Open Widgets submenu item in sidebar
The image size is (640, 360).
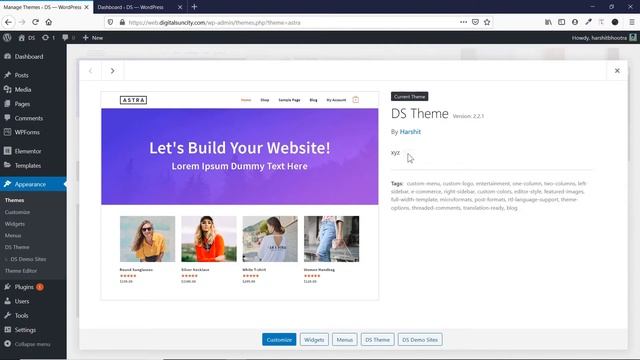pyautogui.click(x=15, y=224)
